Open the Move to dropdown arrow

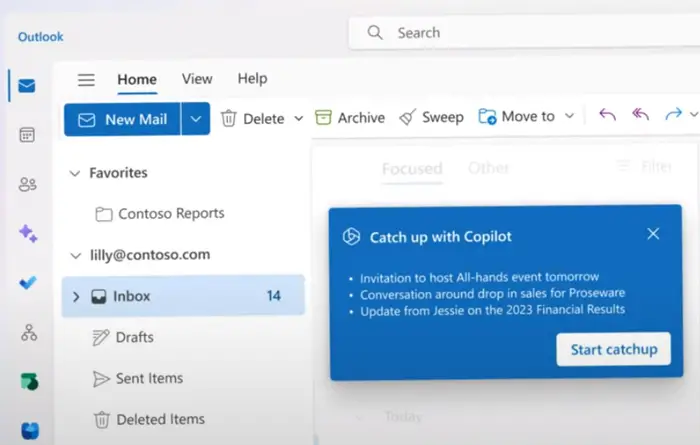point(569,116)
